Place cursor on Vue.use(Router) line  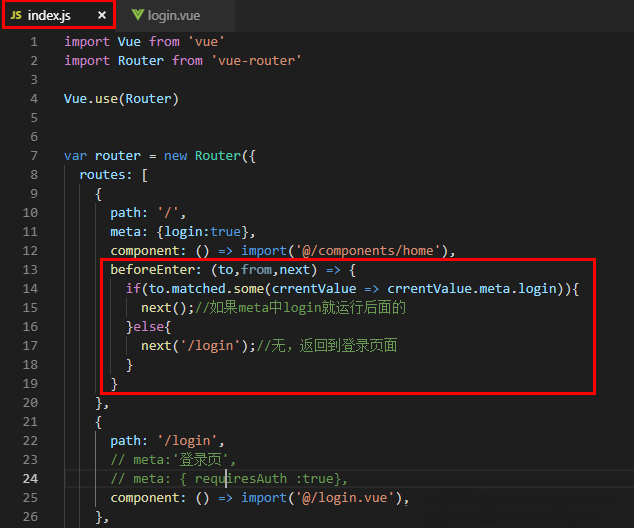[x=121, y=99]
